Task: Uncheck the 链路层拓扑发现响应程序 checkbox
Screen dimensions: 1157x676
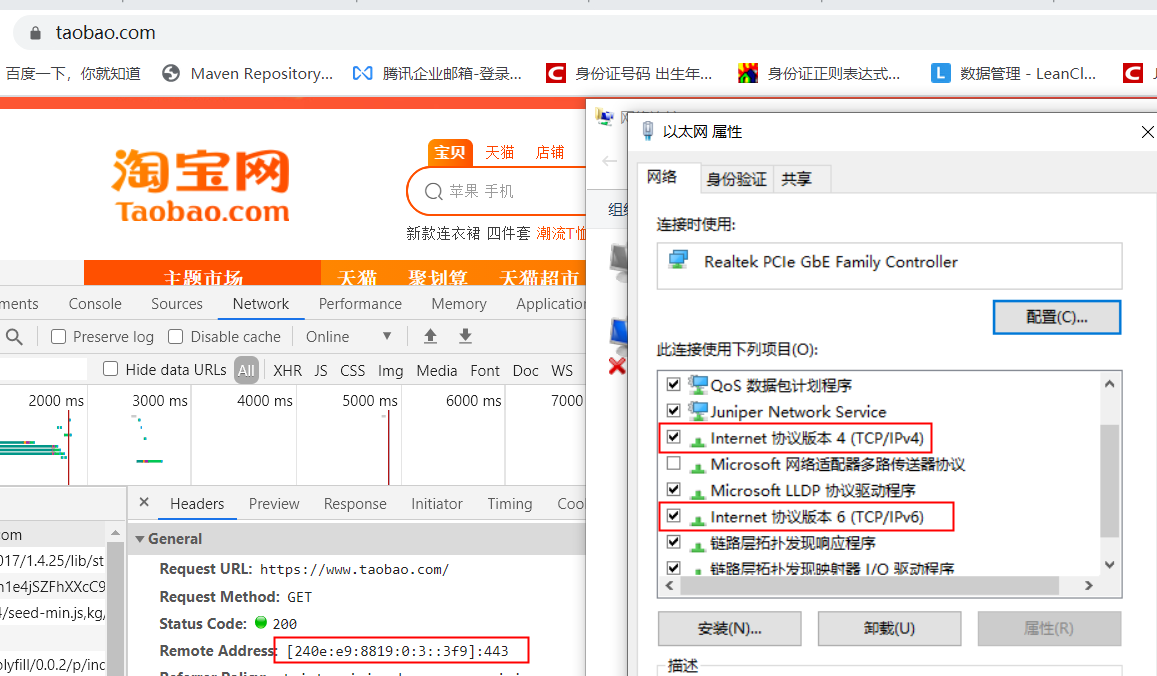Action: point(673,542)
